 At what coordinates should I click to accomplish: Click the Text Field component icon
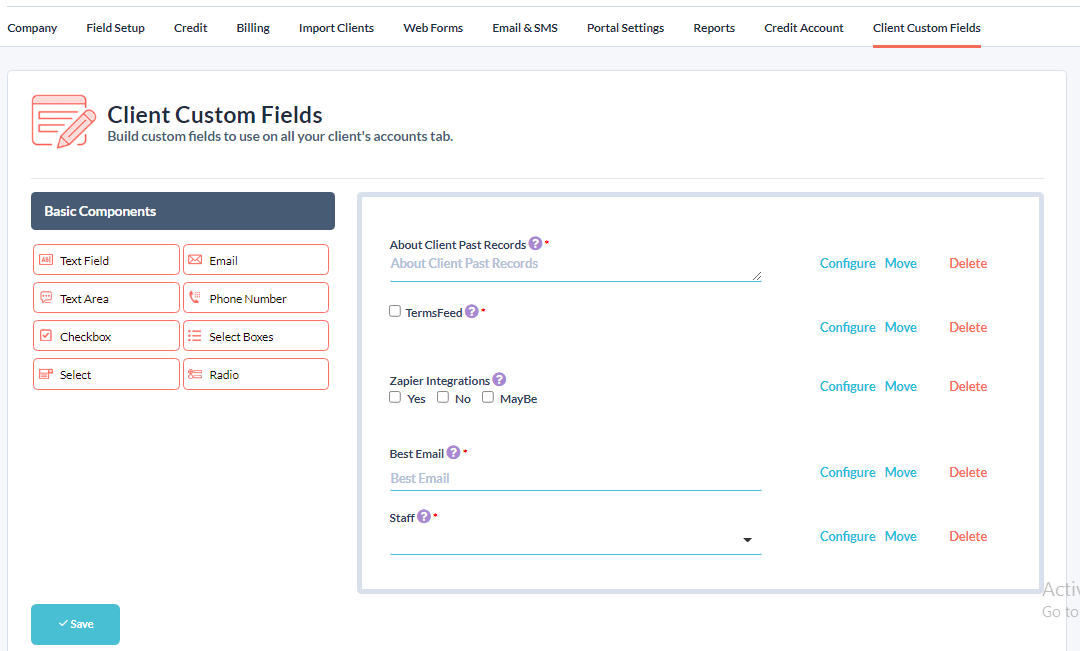[46, 260]
